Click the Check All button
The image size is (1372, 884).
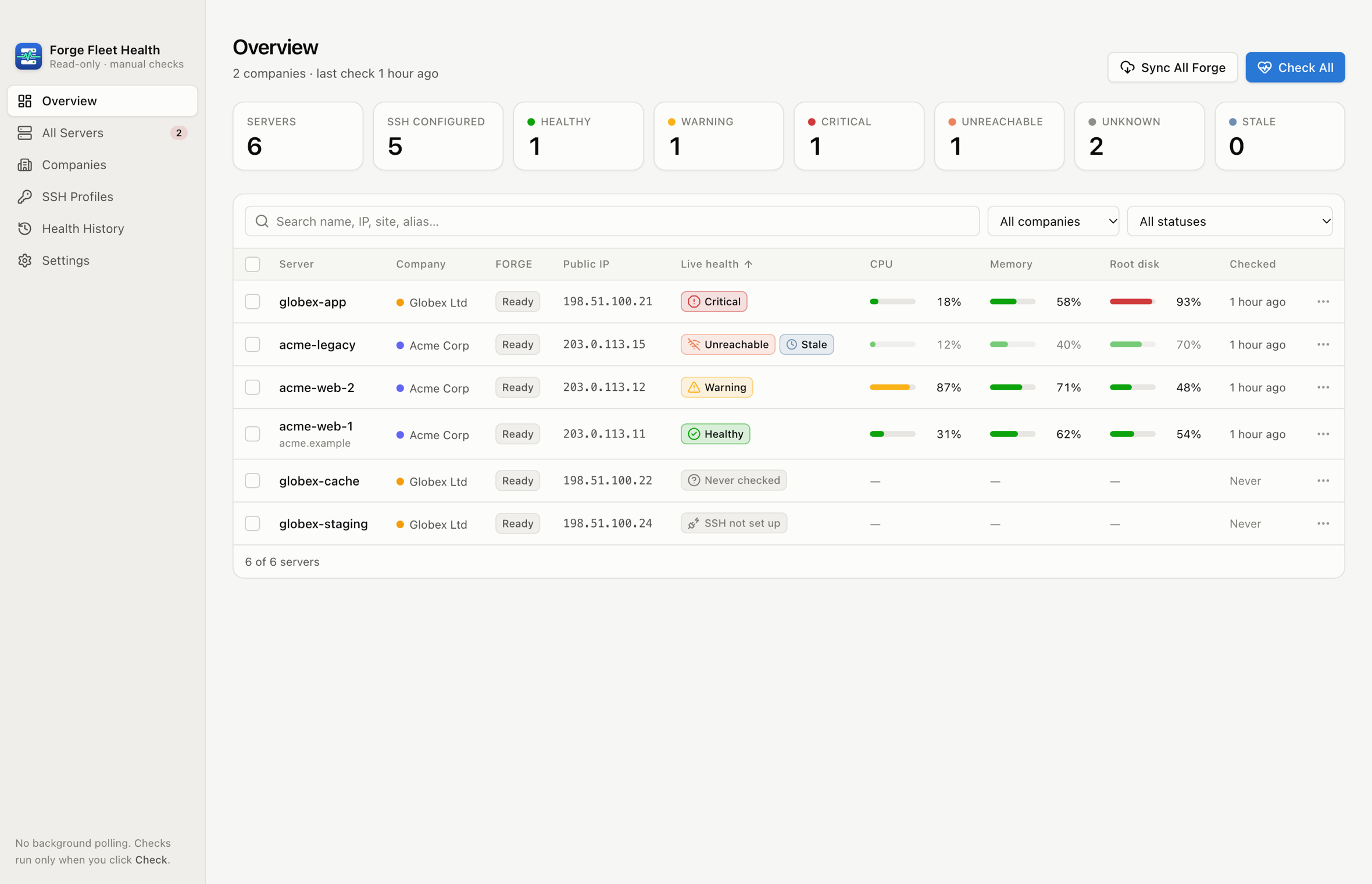coord(1295,67)
